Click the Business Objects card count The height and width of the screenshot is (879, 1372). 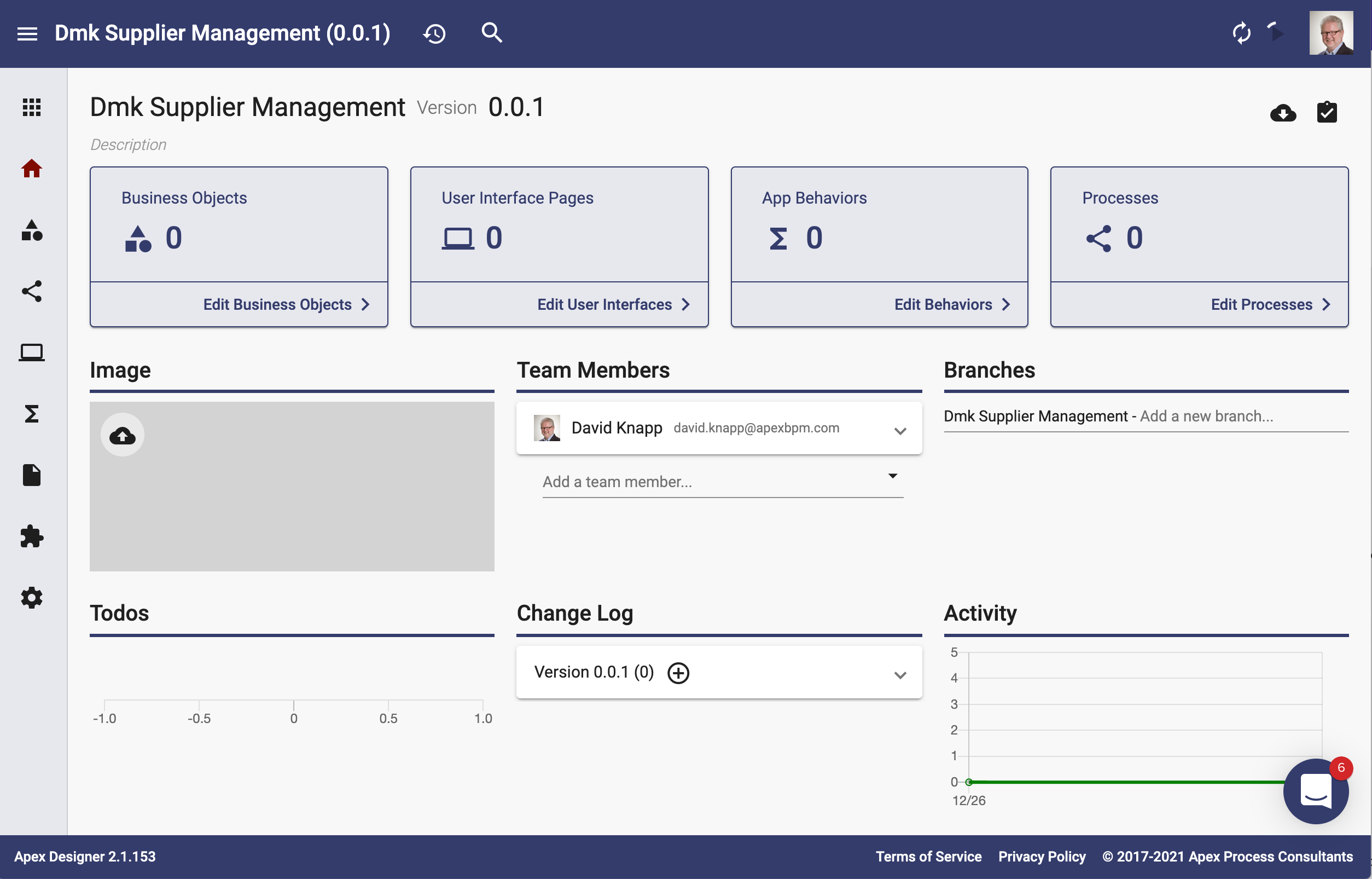[174, 238]
